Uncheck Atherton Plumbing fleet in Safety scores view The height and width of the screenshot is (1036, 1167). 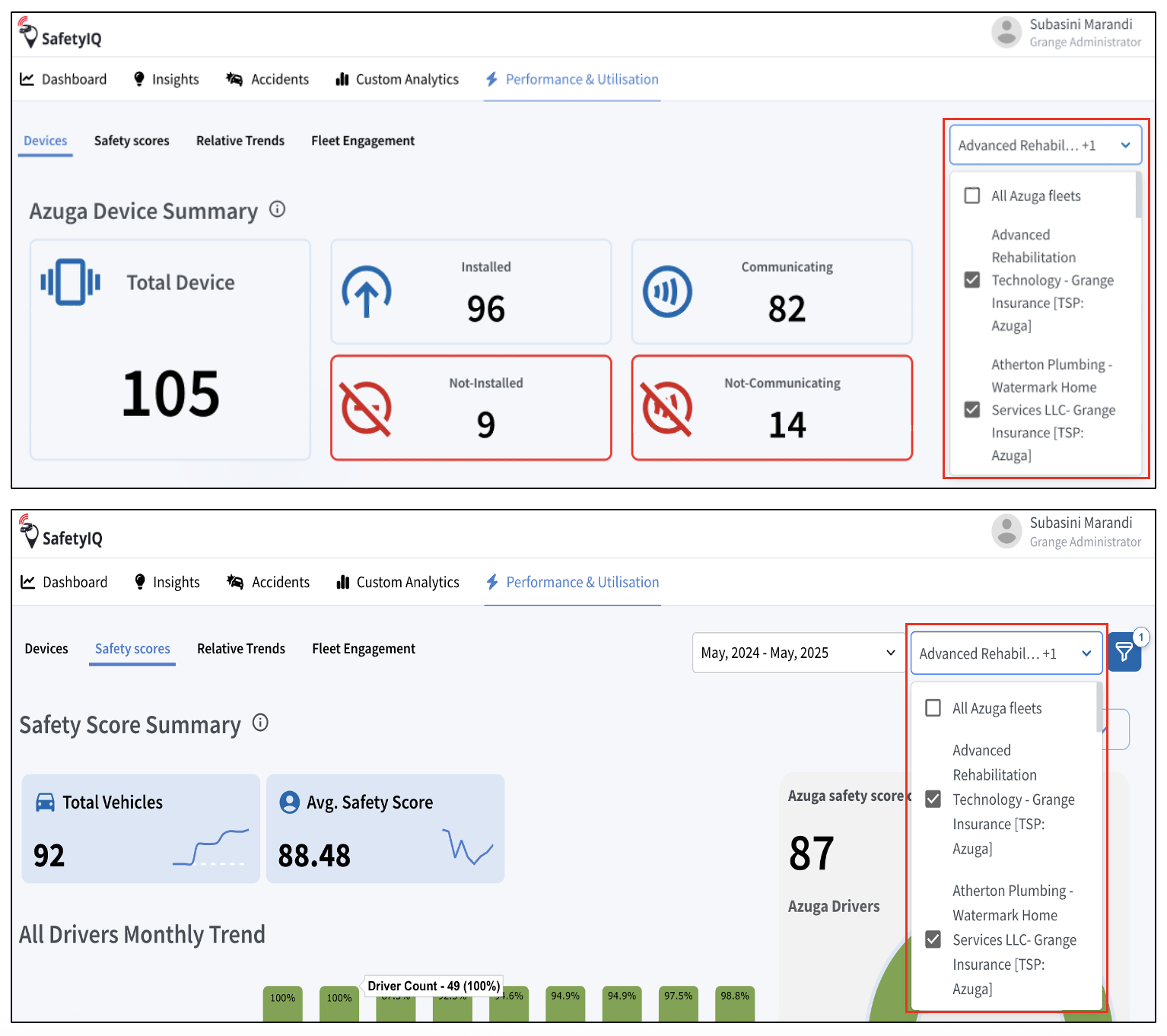[x=933, y=939]
